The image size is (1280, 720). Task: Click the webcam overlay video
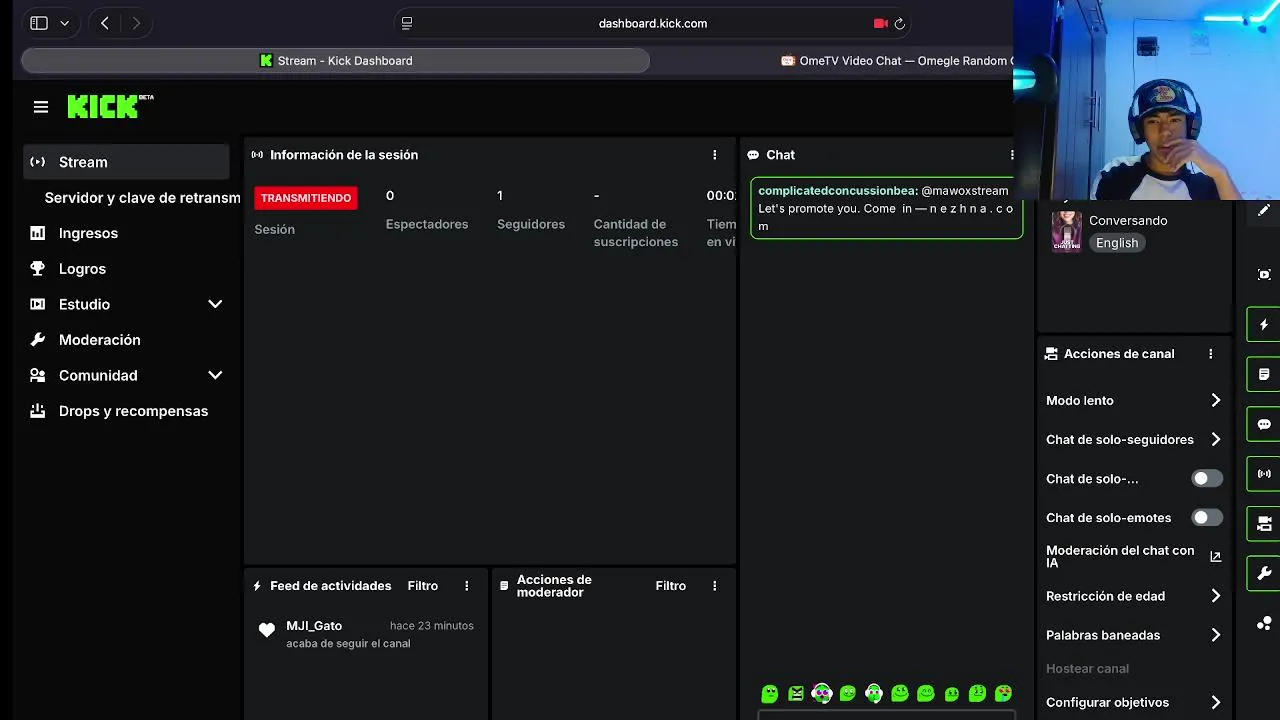pos(1146,100)
